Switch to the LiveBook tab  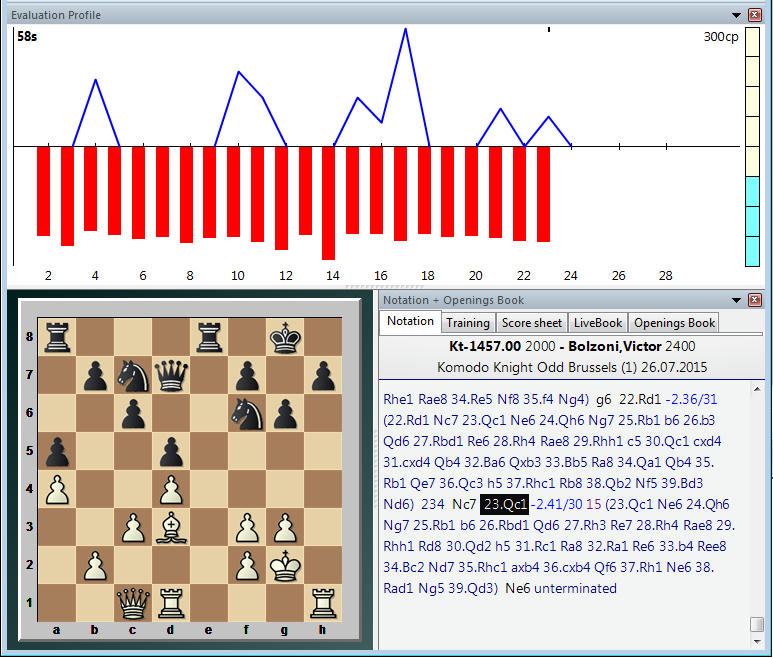click(x=598, y=322)
